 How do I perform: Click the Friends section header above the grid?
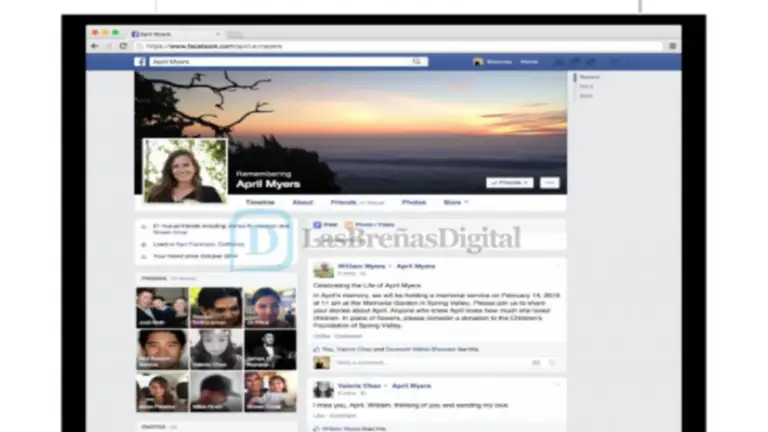coord(154,278)
